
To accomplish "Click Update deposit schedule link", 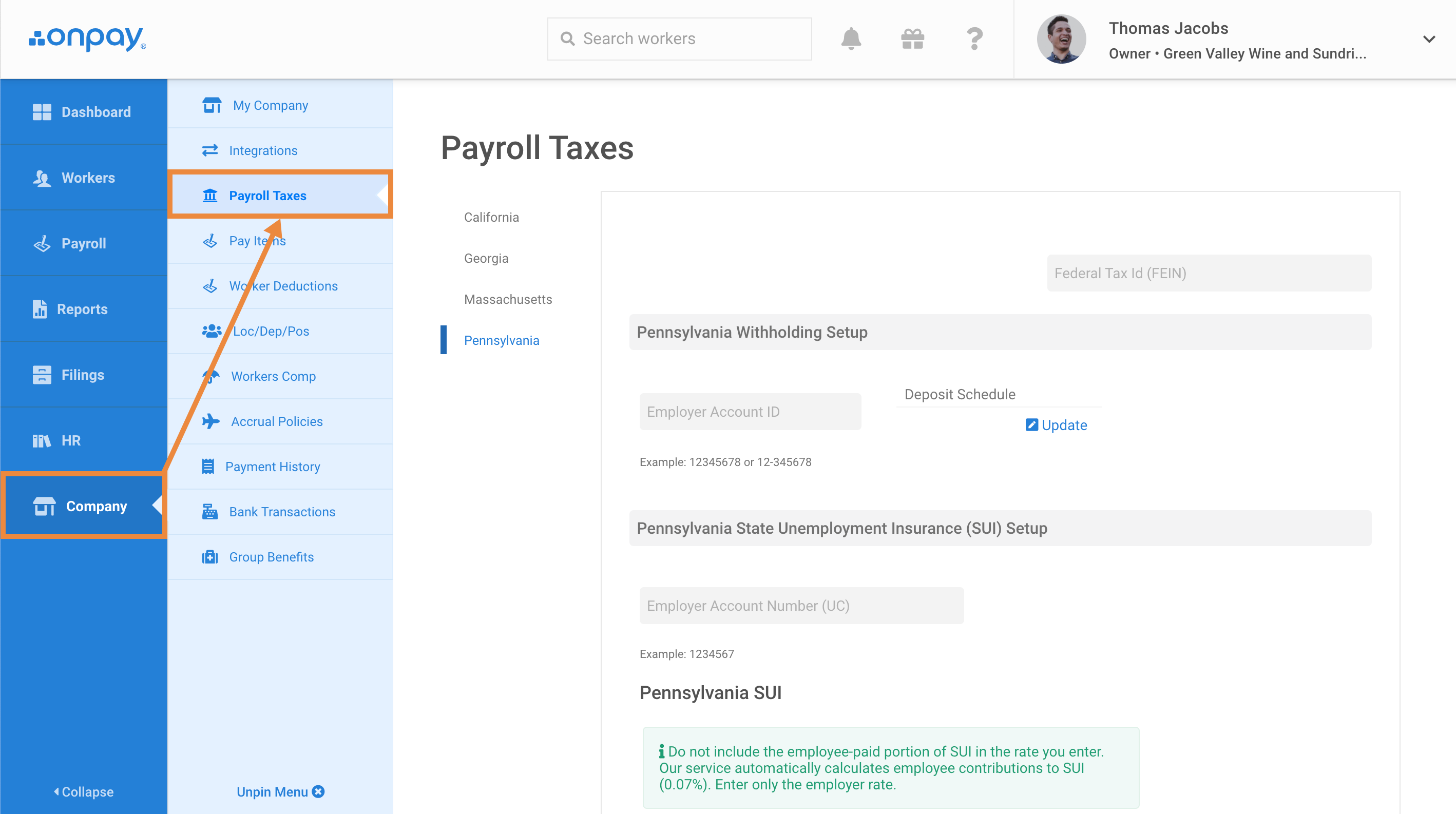I will [x=1056, y=425].
